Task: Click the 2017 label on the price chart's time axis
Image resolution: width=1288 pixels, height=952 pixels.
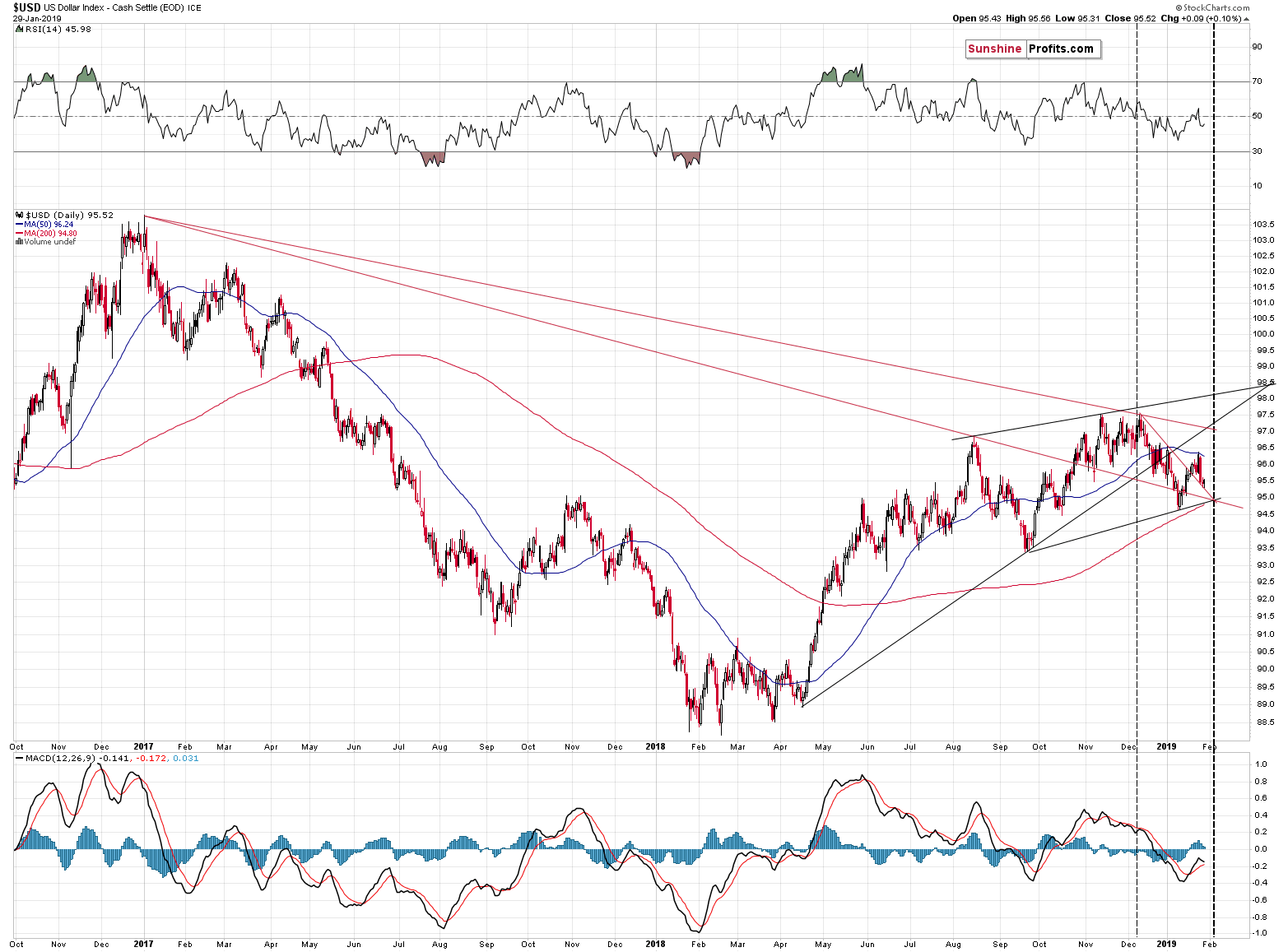Action: (143, 747)
